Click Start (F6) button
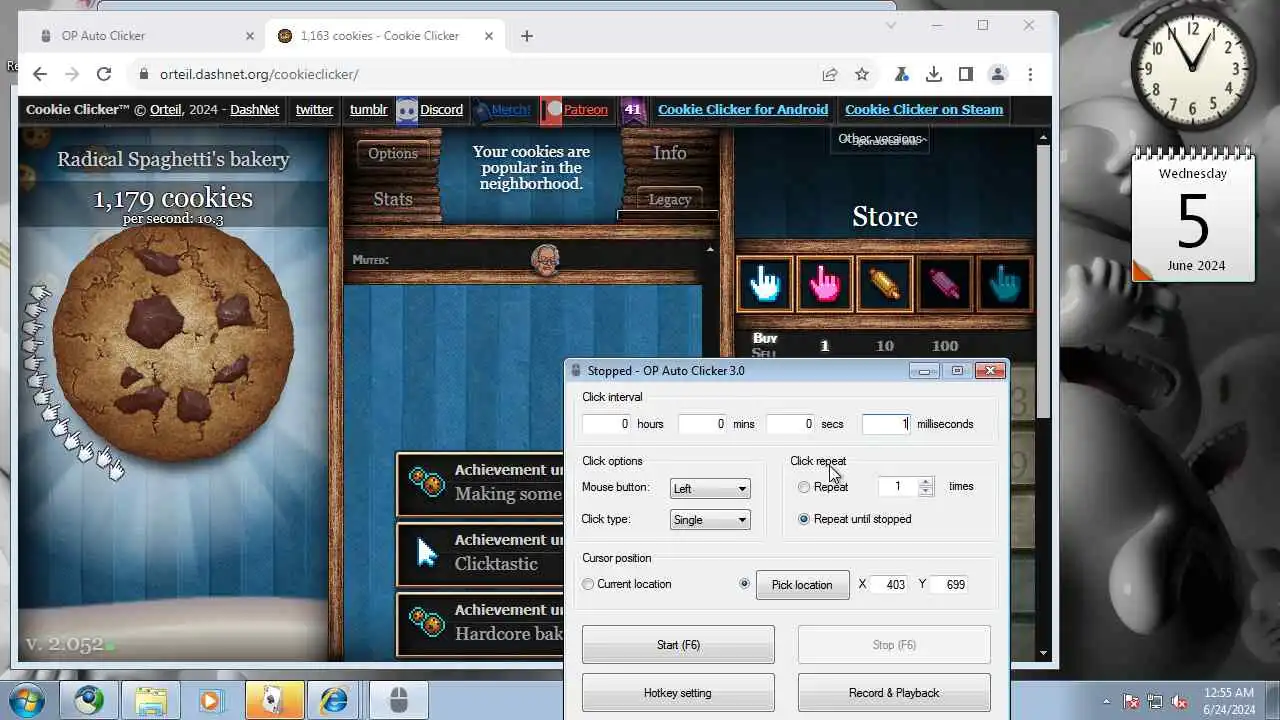1280x720 pixels. [x=678, y=645]
